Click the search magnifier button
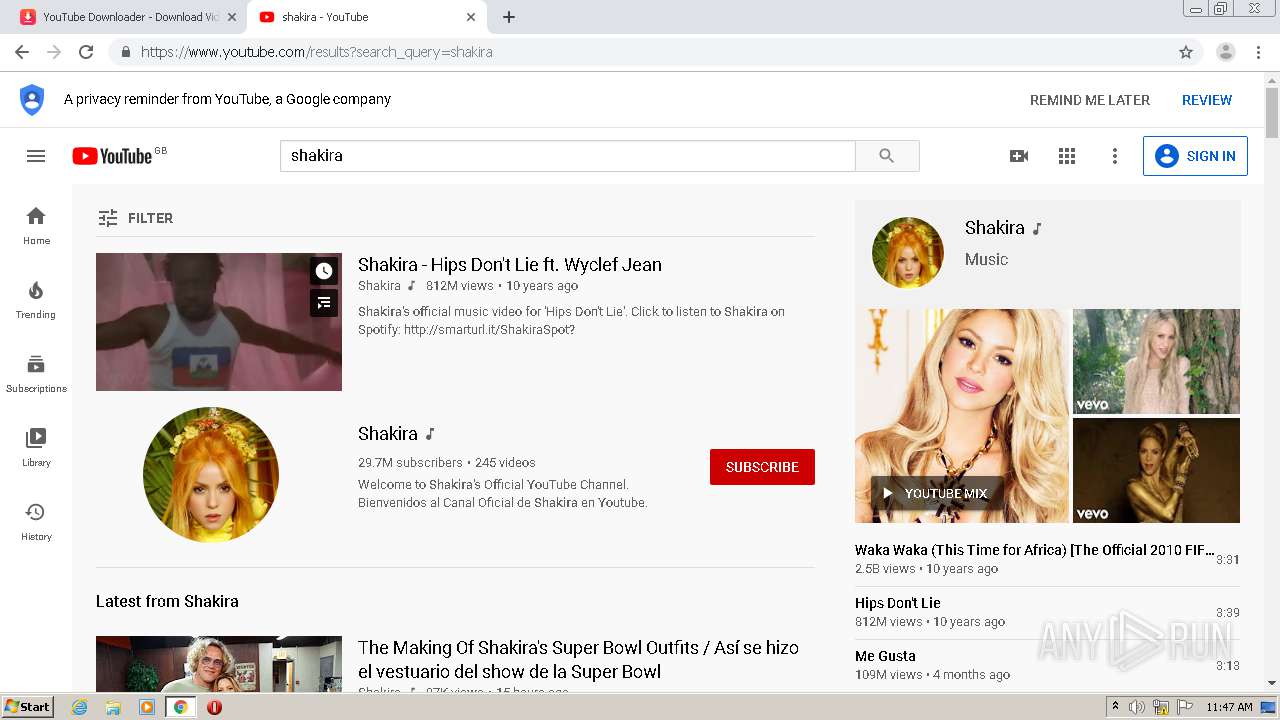This screenshot has height=720, width=1280. click(x=887, y=156)
